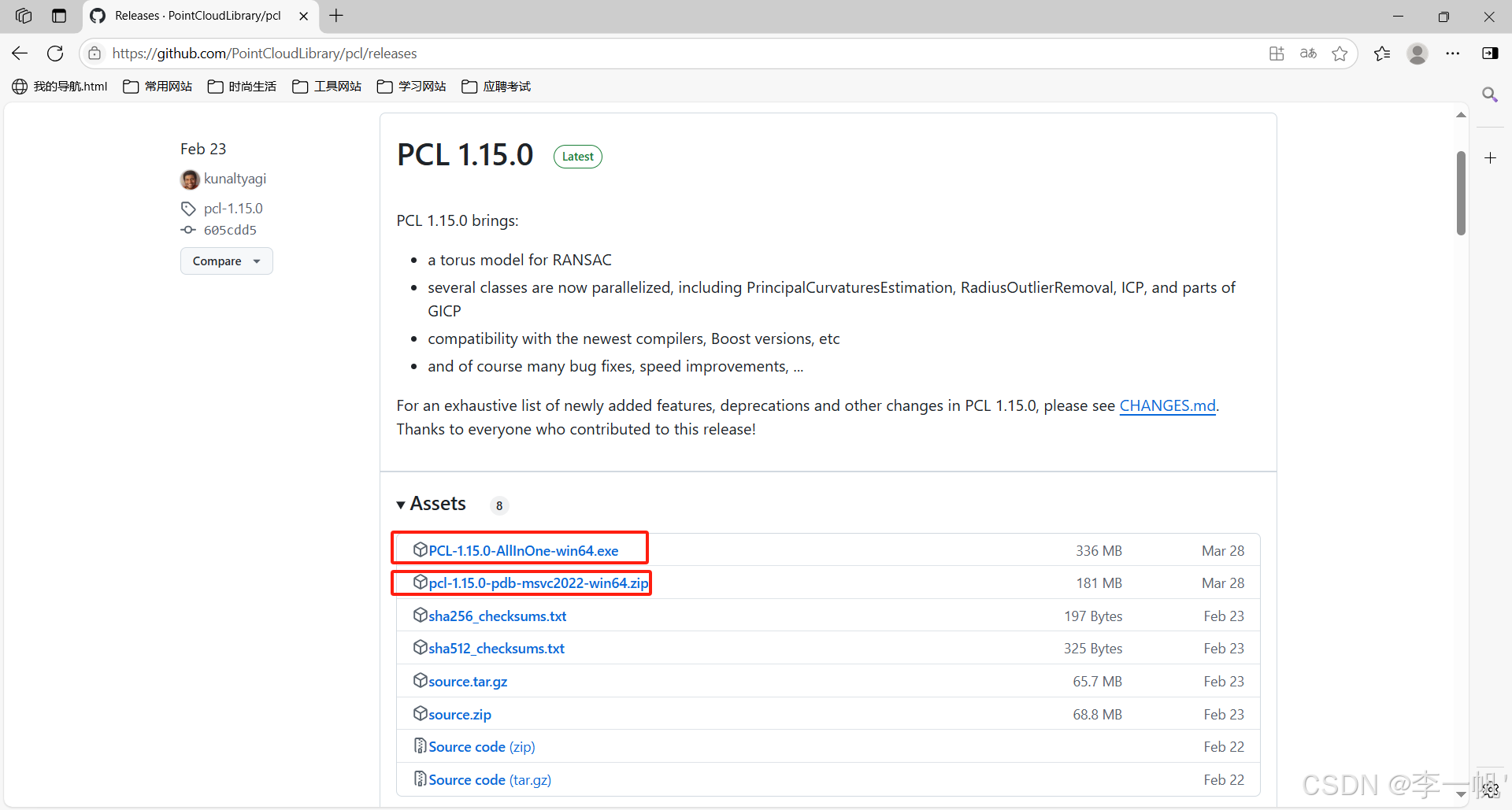Download PCL-1.15.0-AllInOne-win64.exe
Viewport: 1512px width, 810px height.
pos(524,551)
